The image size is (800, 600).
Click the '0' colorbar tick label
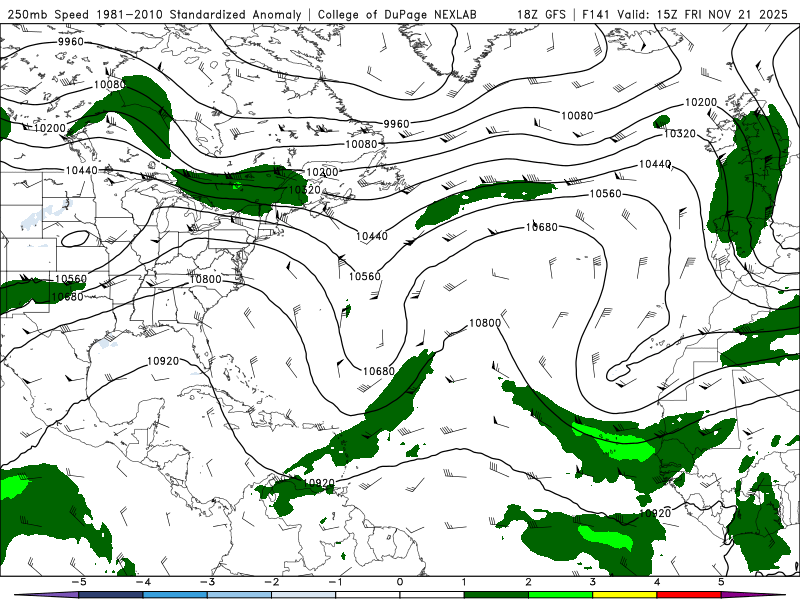point(400,582)
